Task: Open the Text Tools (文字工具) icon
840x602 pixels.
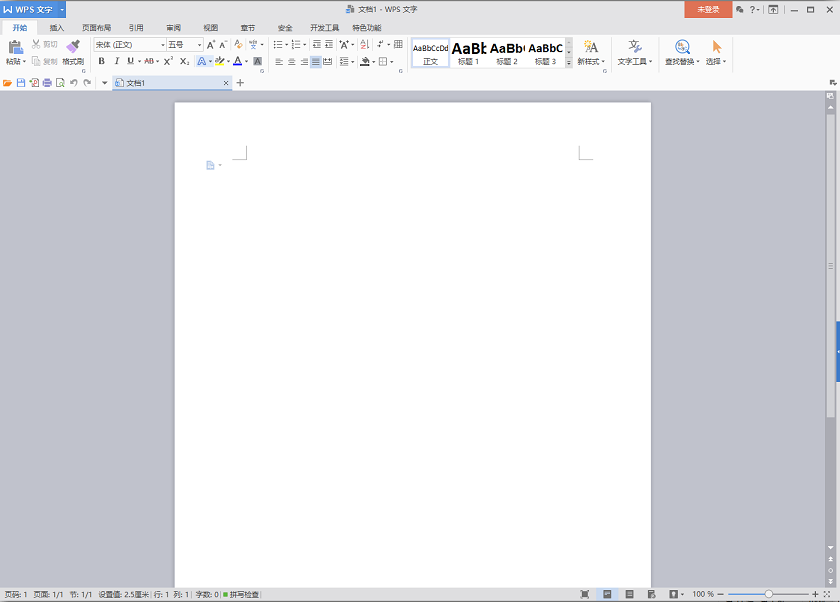Action: (x=634, y=47)
